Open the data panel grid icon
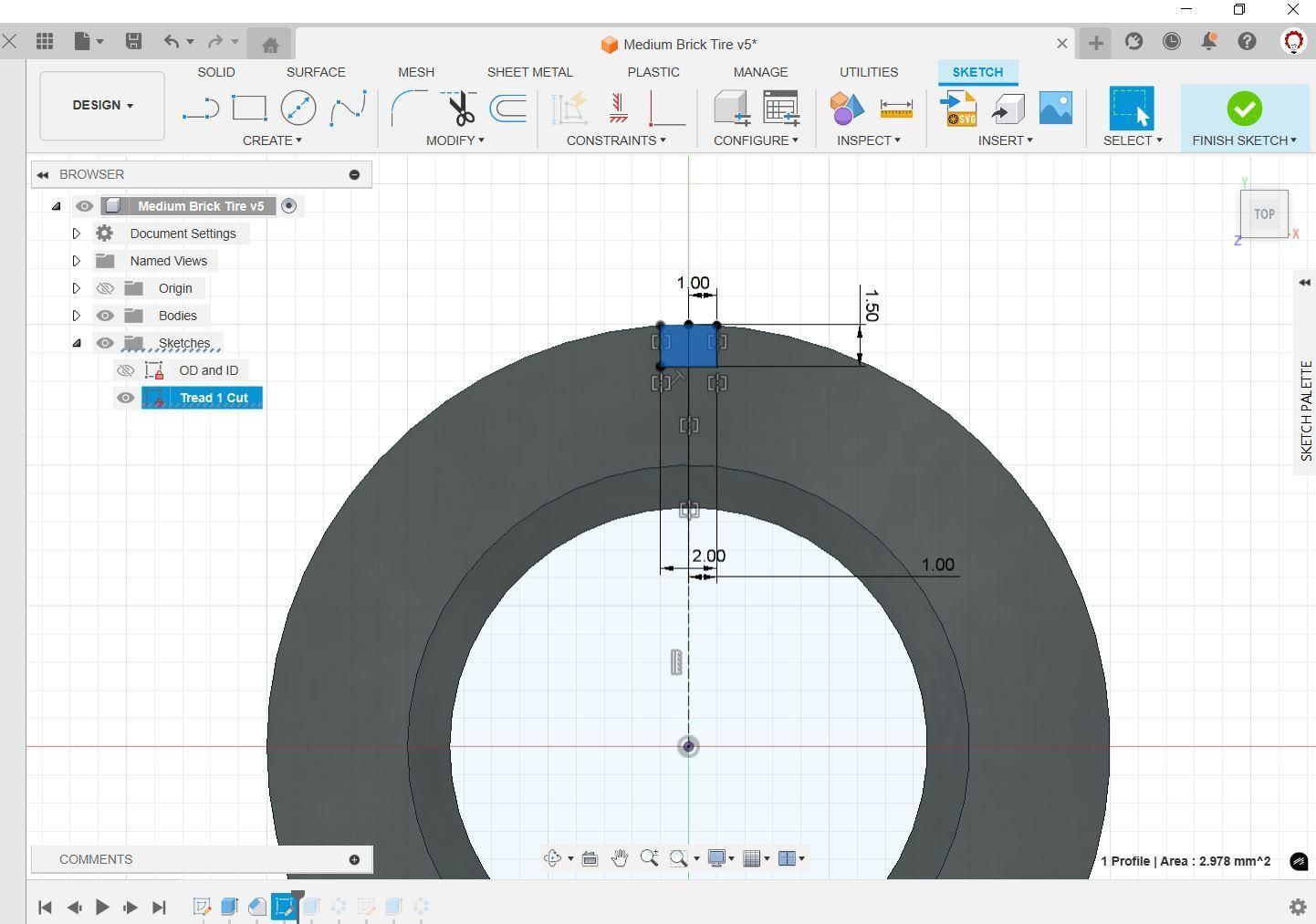This screenshot has width=1316, height=924. click(45, 41)
